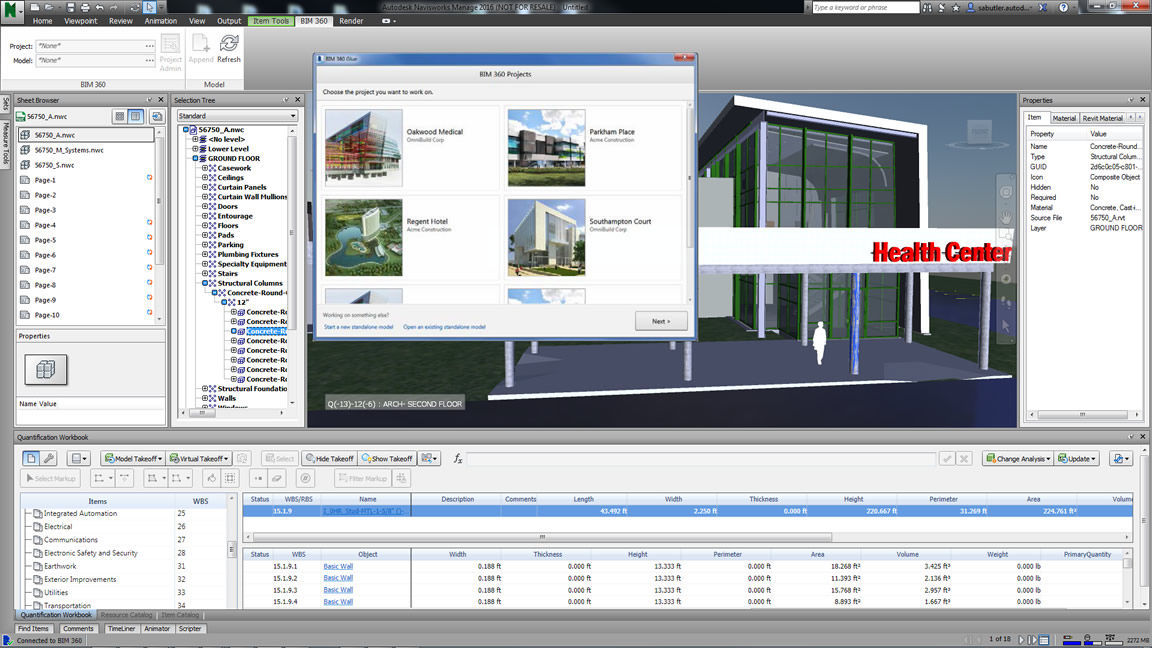Select the wrench icon in the workbook toolbar
The height and width of the screenshot is (648, 1152).
pyautogui.click(x=49, y=458)
